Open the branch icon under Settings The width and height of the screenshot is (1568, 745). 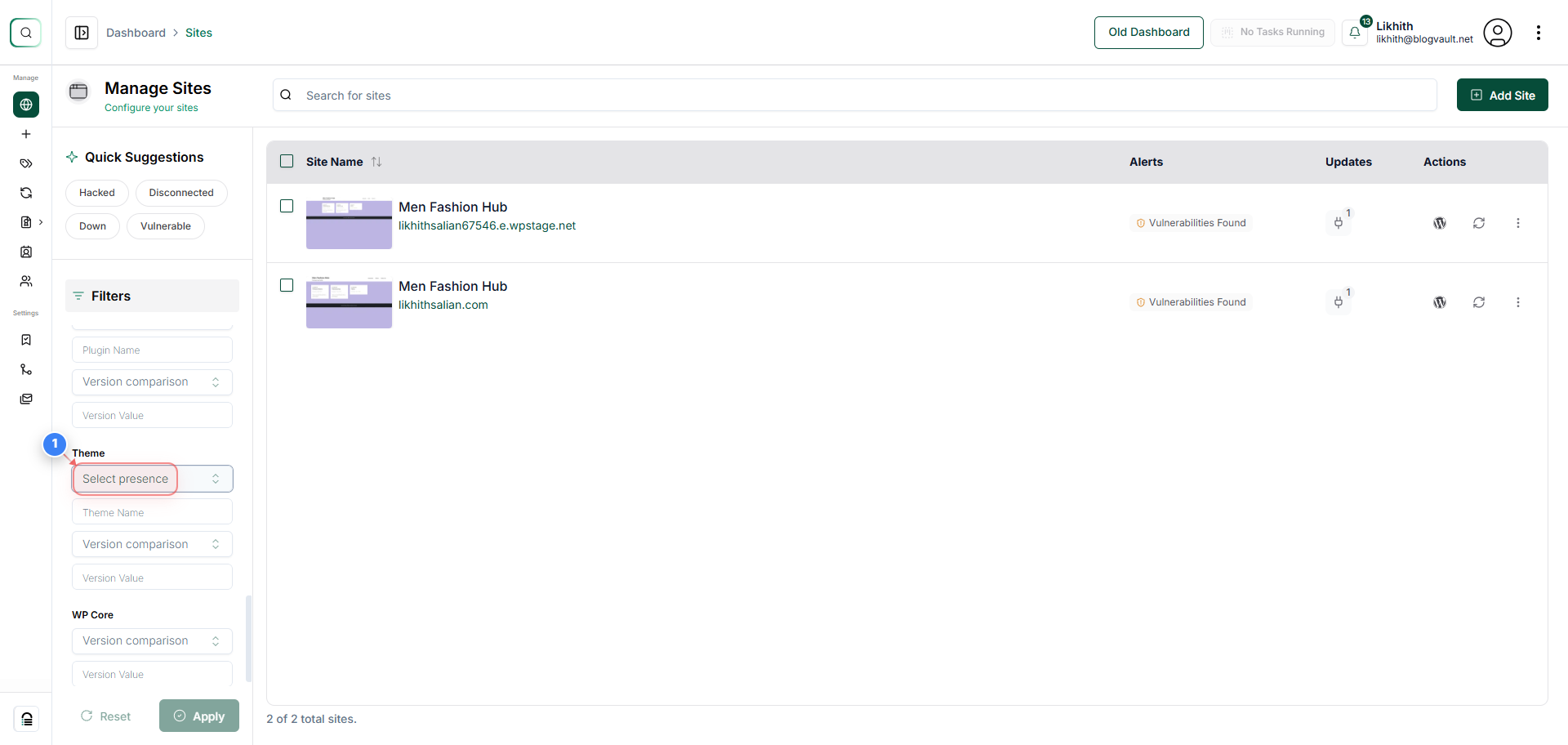pyautogui.click(x=26, y=369)
